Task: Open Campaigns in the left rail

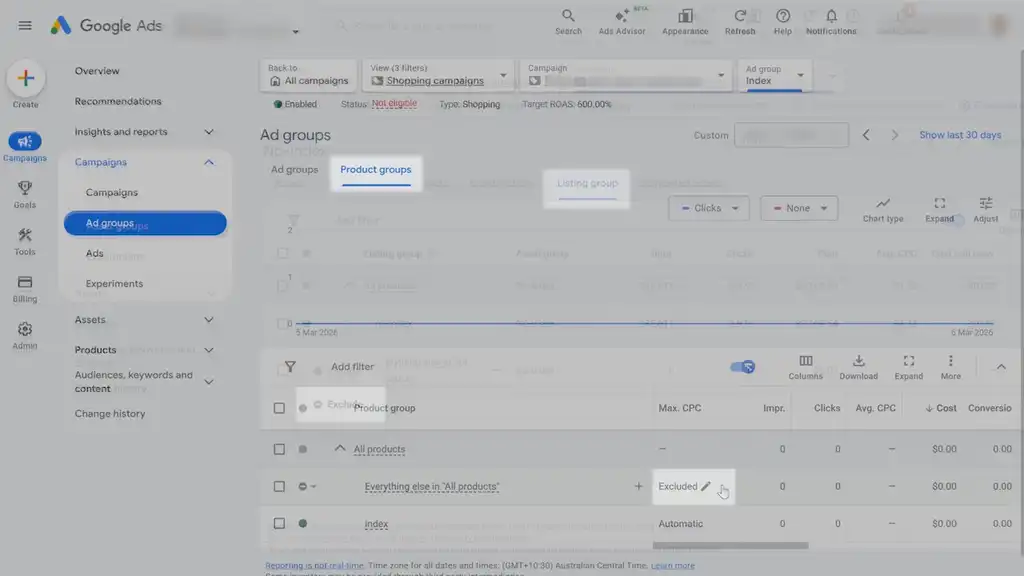Action: click(x=25, y=147)
